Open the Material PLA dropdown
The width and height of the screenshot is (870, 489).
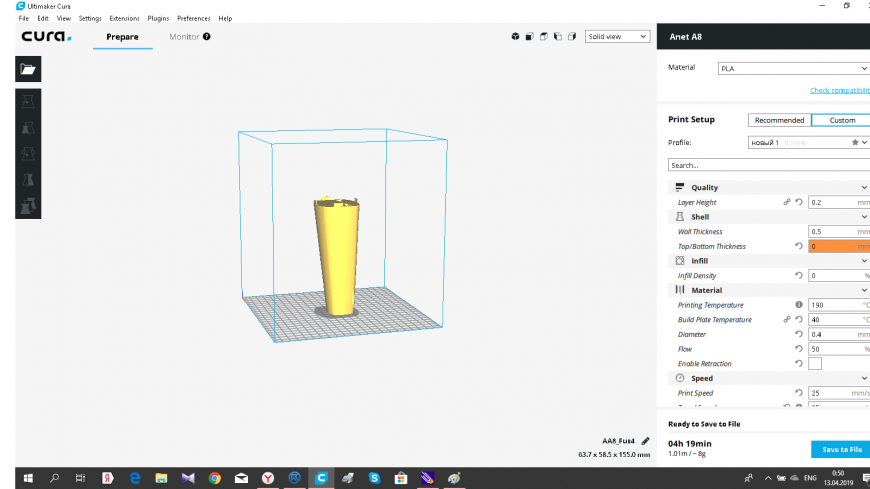794,68
